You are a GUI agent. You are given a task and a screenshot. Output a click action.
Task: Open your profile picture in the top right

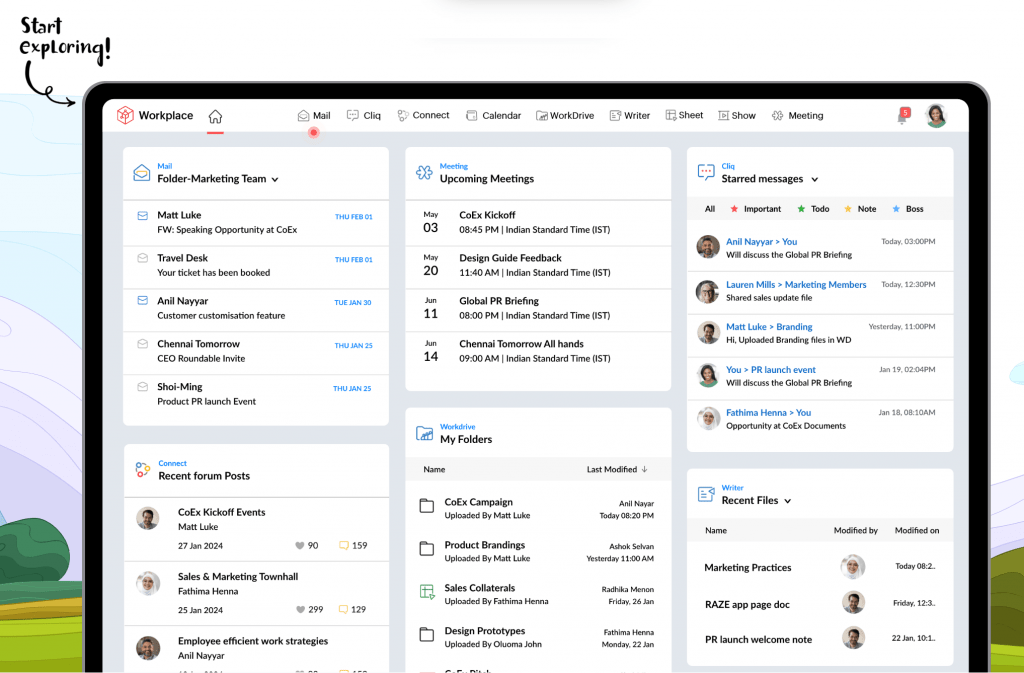point(935,114)
